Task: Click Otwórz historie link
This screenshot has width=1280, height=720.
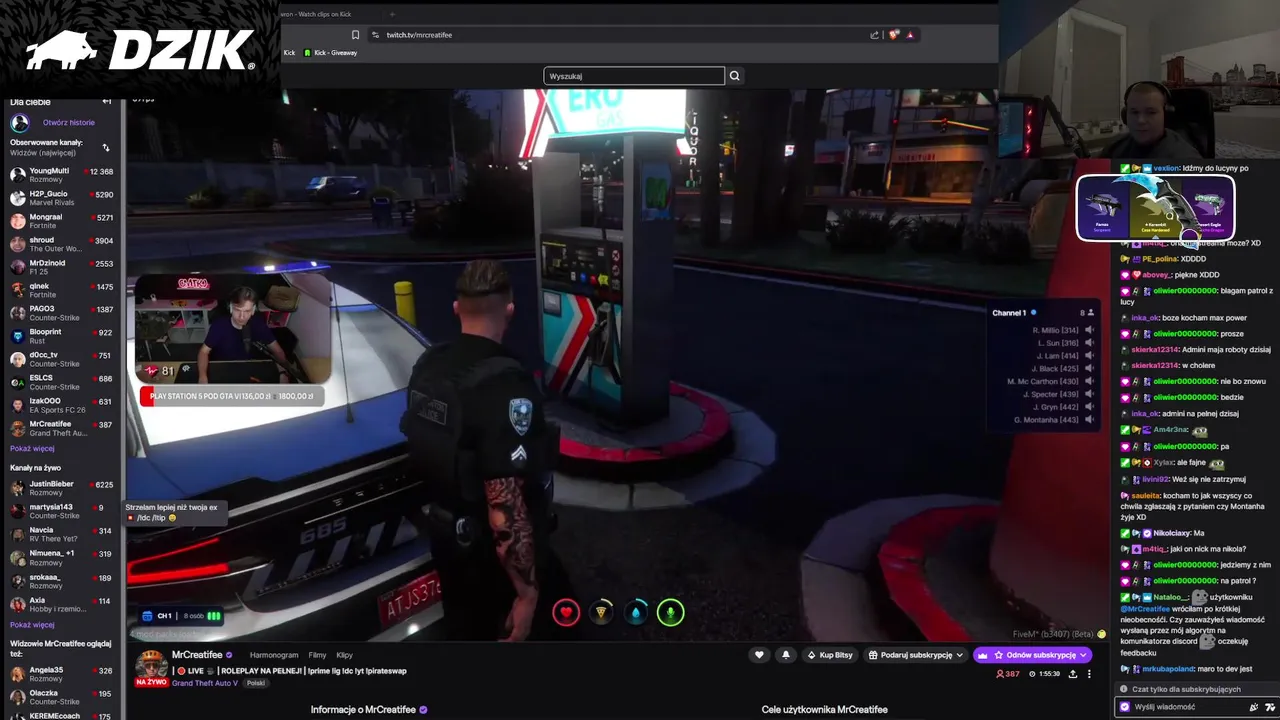Action: (x=69, y=123)
